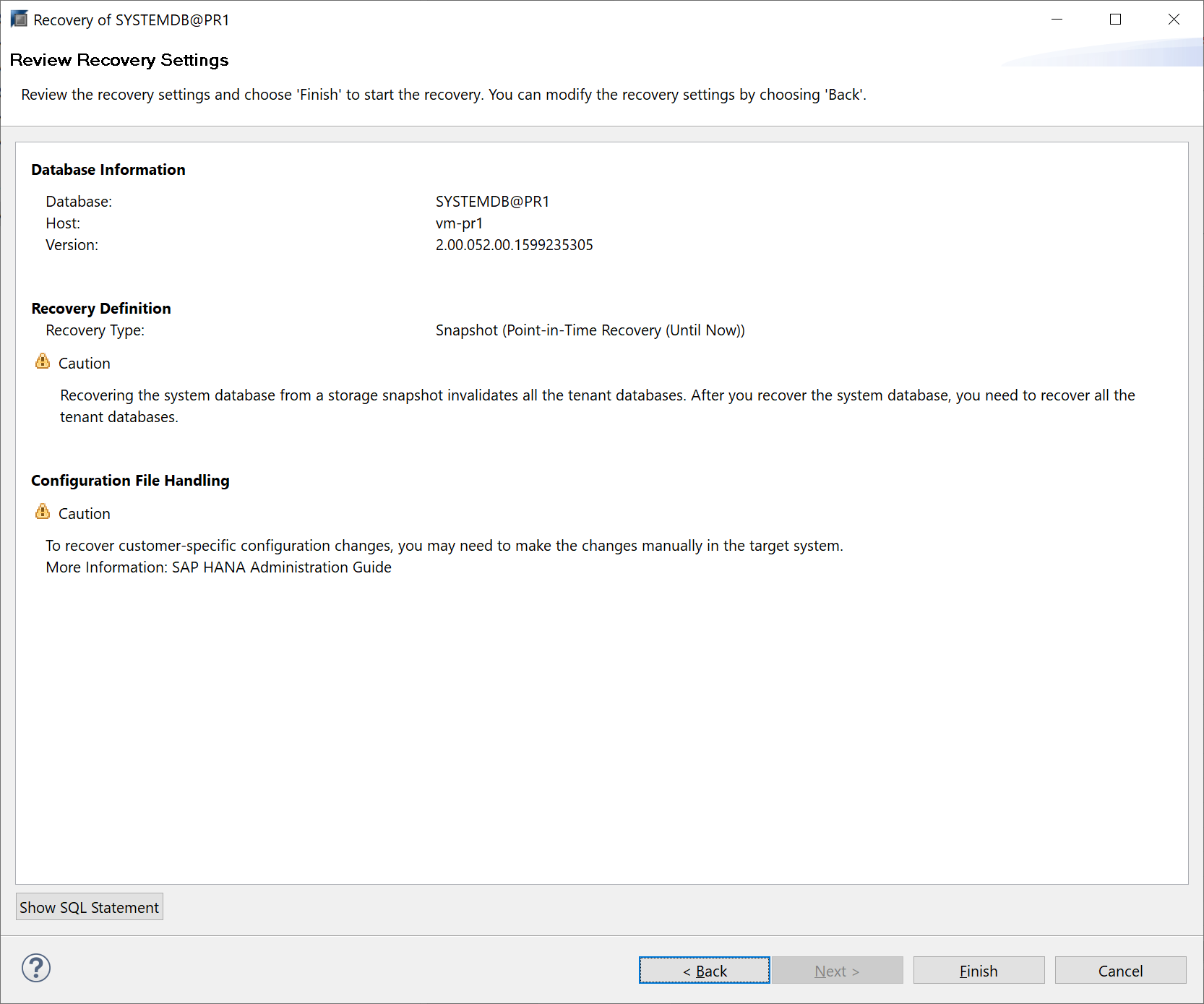Click the Version label

[72, 245]
